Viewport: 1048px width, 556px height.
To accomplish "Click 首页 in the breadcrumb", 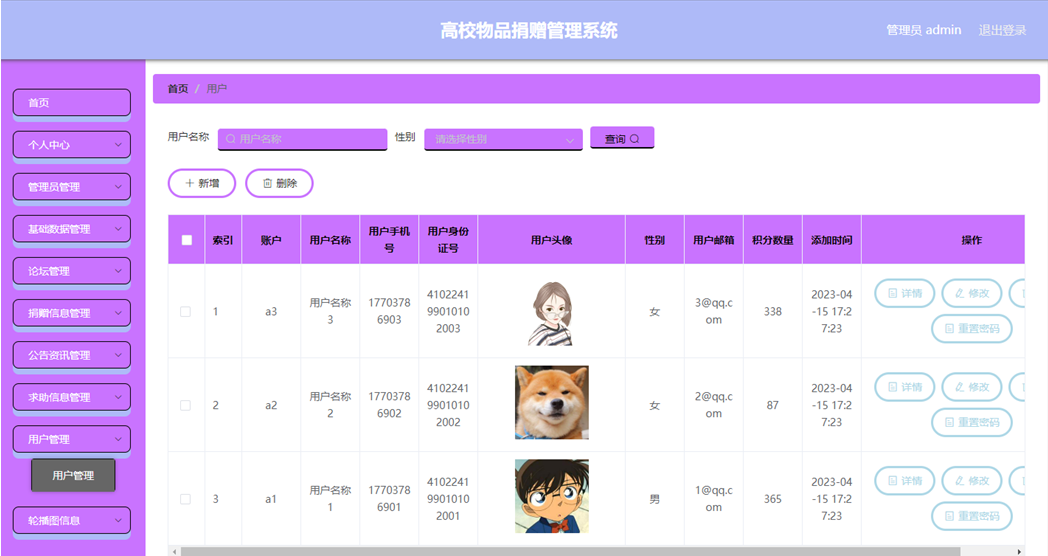I will [178, 89].
